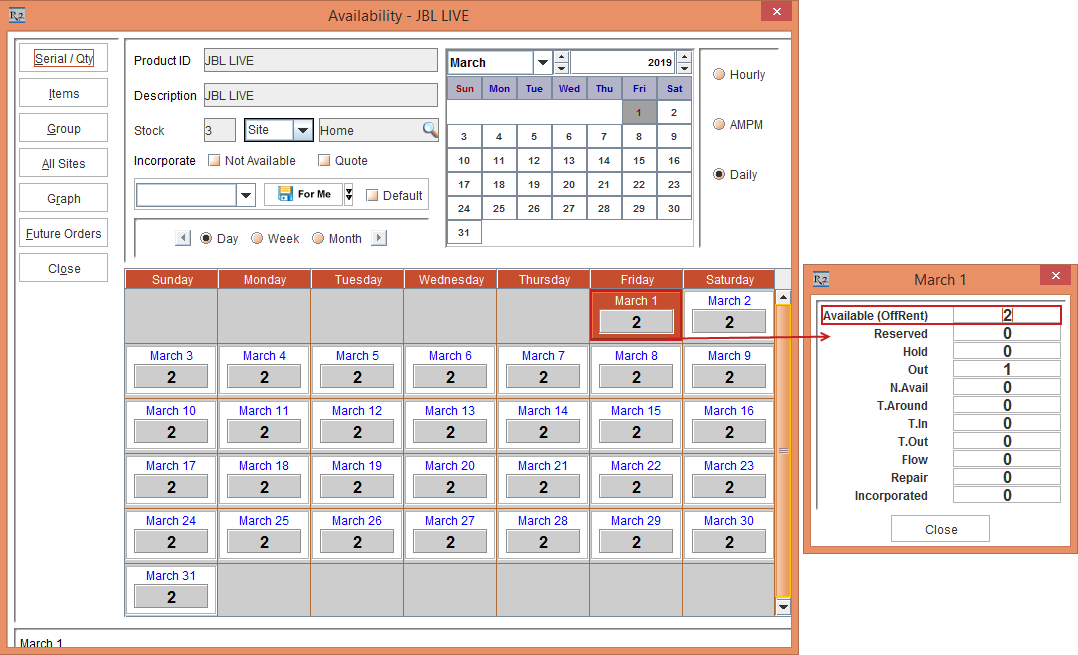Click the Home site search magnifier icon

click(x=430, y=129)
